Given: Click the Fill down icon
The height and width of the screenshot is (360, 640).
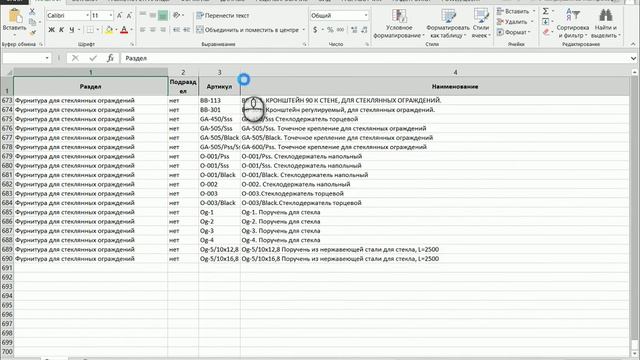Looking at the screenshot, I should [546, 22].
